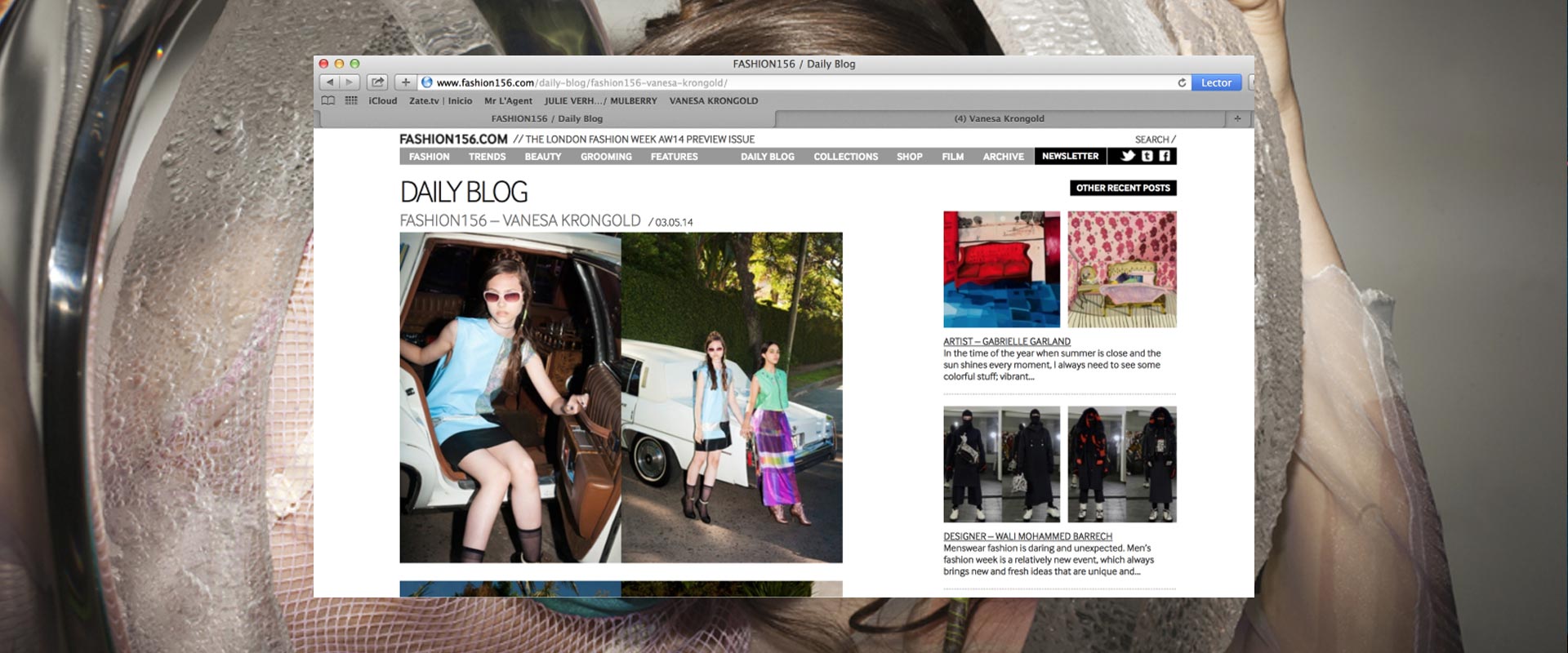1568x653 pixels.
Task: Minimize Safari with the yellow button
Action: (x=339, y=64)
